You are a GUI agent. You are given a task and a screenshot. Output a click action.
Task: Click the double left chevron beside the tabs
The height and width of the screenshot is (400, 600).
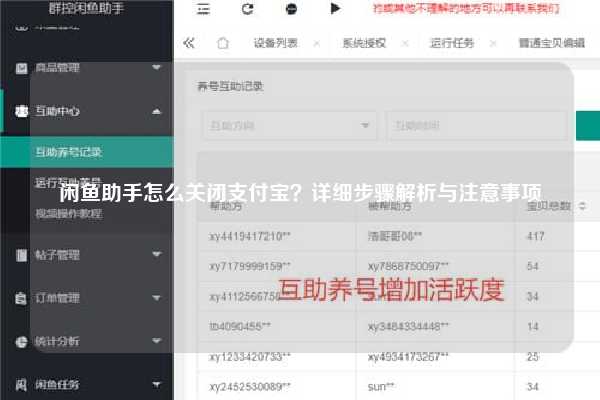[189, 43]
